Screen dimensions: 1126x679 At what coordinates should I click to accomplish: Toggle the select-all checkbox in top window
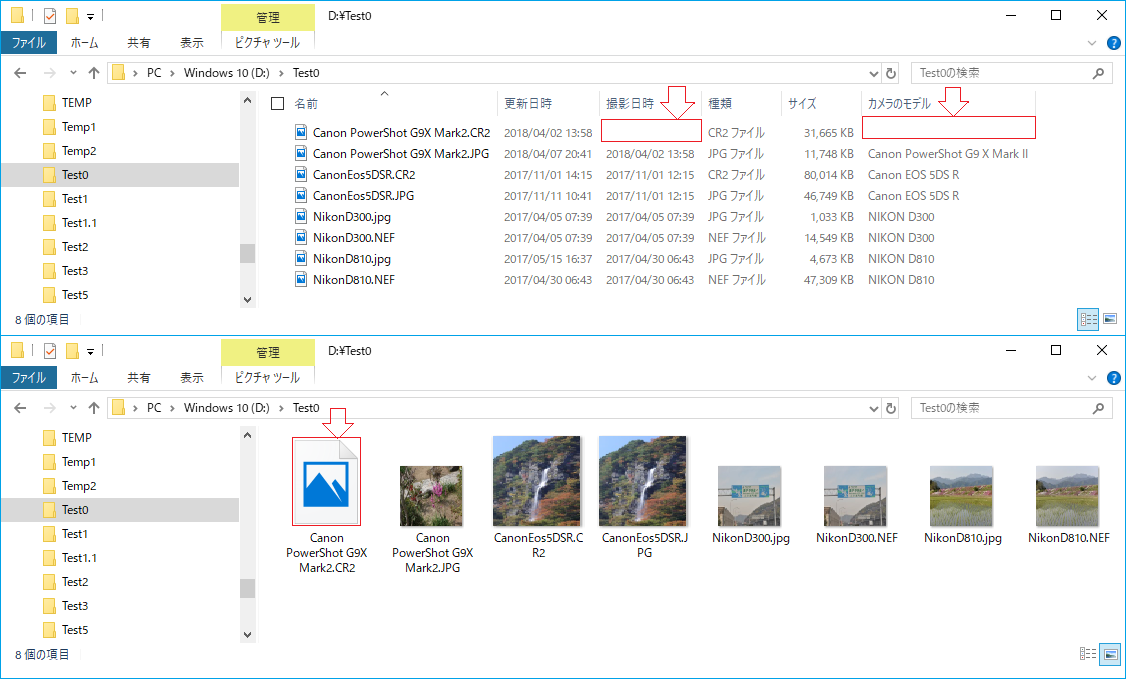click(x=277, y=104)
